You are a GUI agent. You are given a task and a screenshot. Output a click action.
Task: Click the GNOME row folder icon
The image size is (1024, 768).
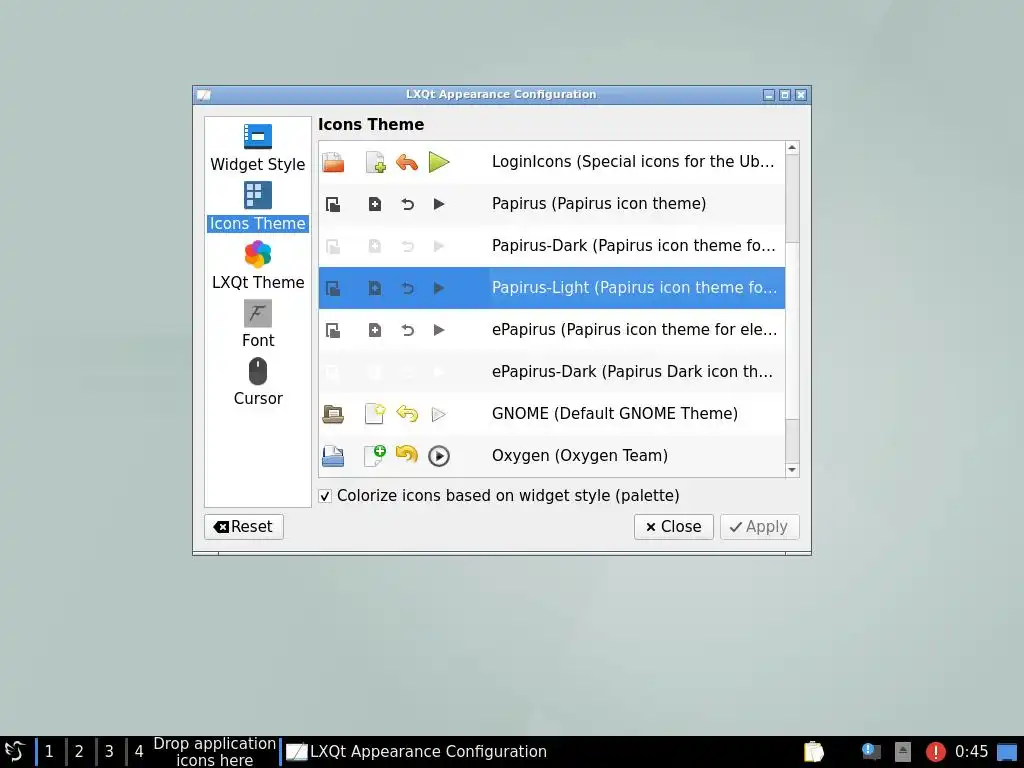(x=333, y=414)
